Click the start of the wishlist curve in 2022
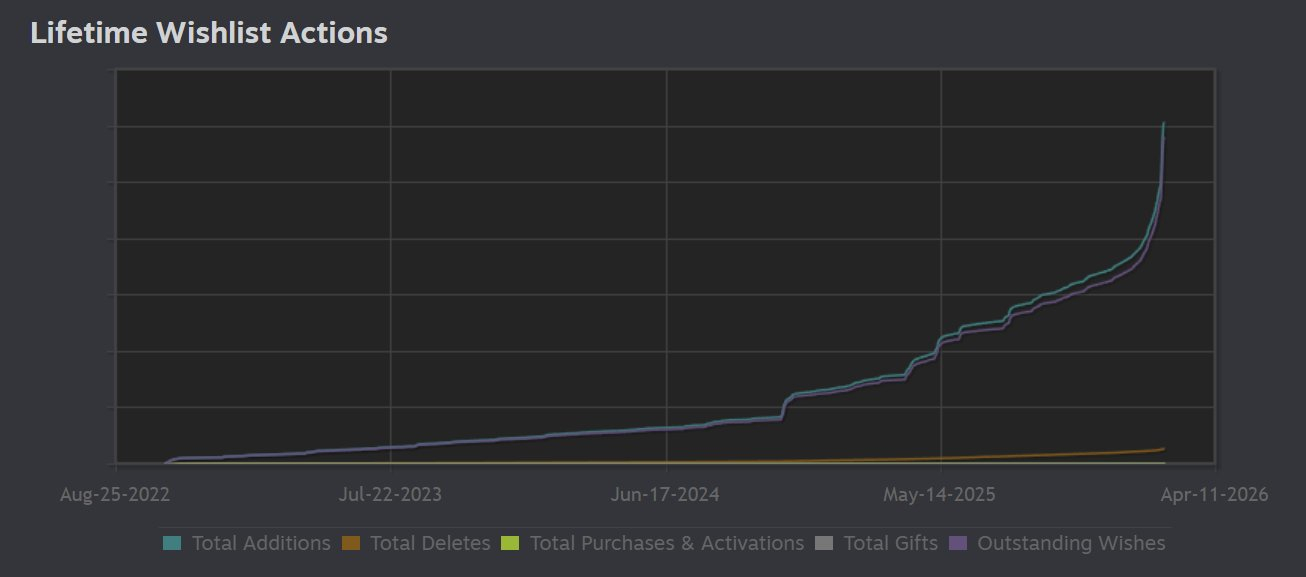The height and width of the screenshot is (577, 1306). click(168, 462)
